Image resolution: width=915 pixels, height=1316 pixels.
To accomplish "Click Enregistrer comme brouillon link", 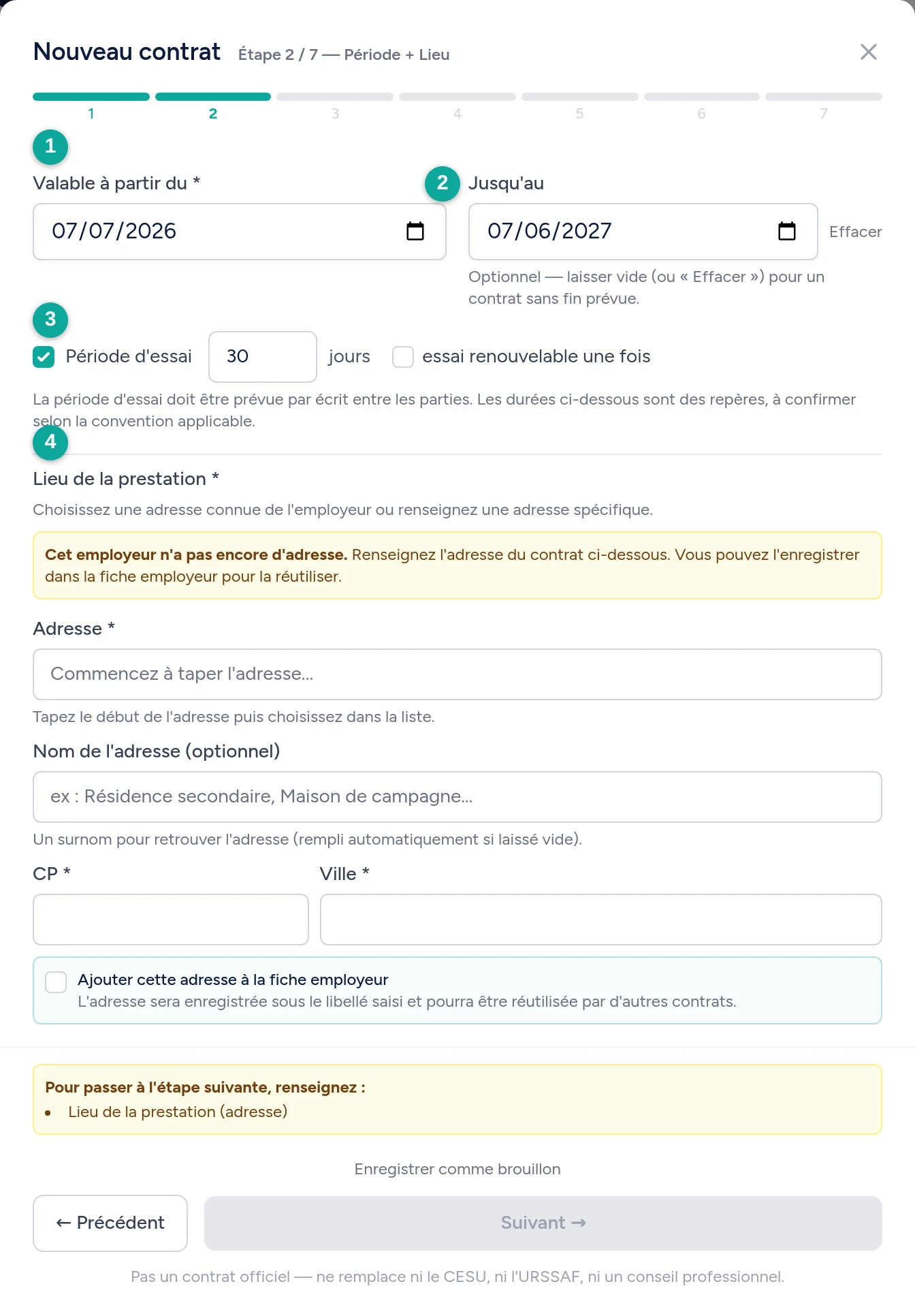I will (x=457, y=1169).
